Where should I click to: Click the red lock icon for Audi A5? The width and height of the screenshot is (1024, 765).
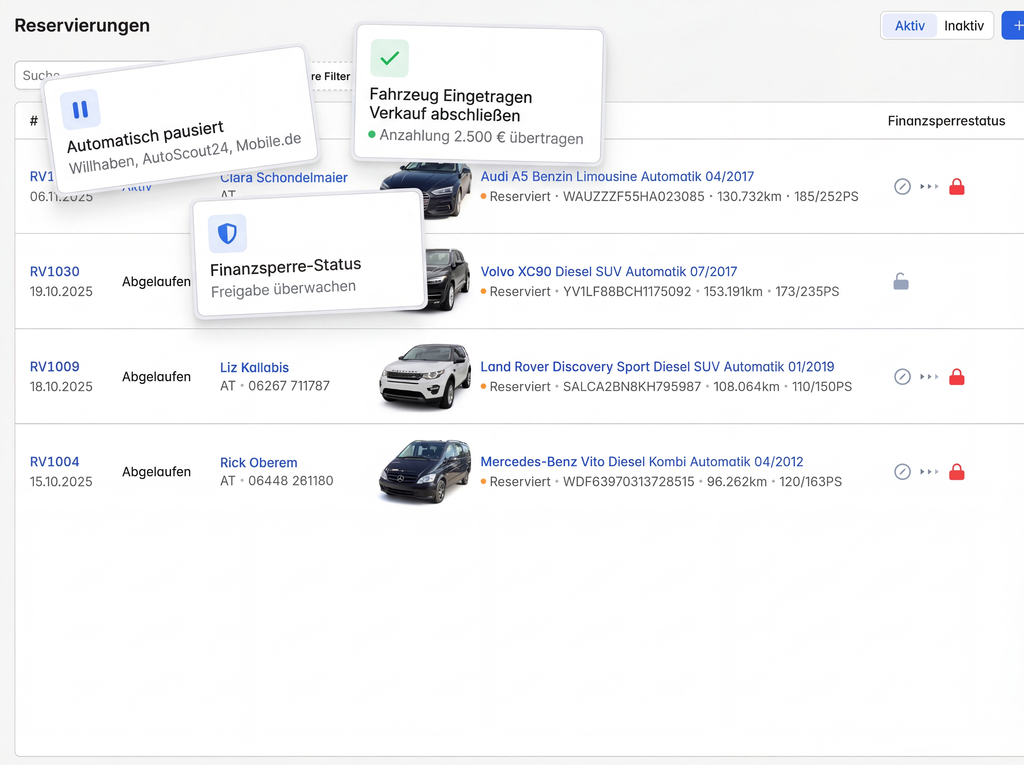point(956,187)
